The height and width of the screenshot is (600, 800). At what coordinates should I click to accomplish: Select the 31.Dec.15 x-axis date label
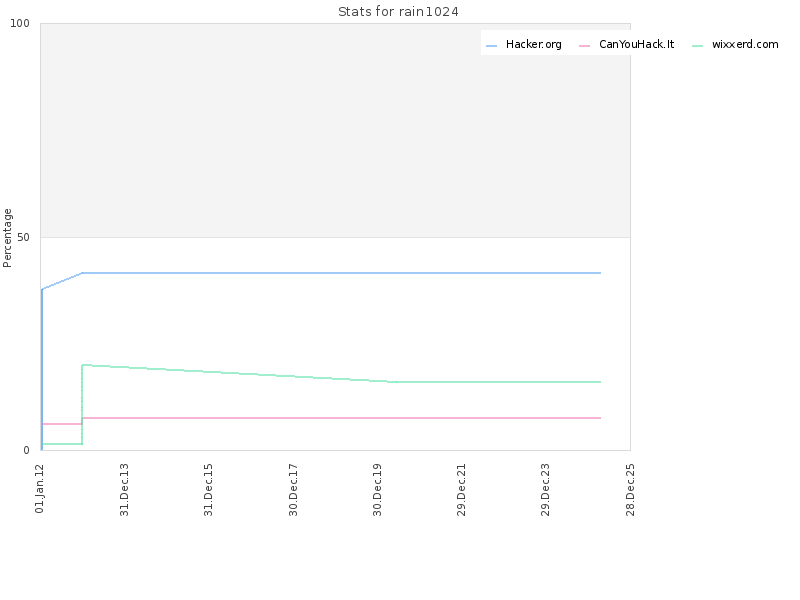[x=209, y=490]
